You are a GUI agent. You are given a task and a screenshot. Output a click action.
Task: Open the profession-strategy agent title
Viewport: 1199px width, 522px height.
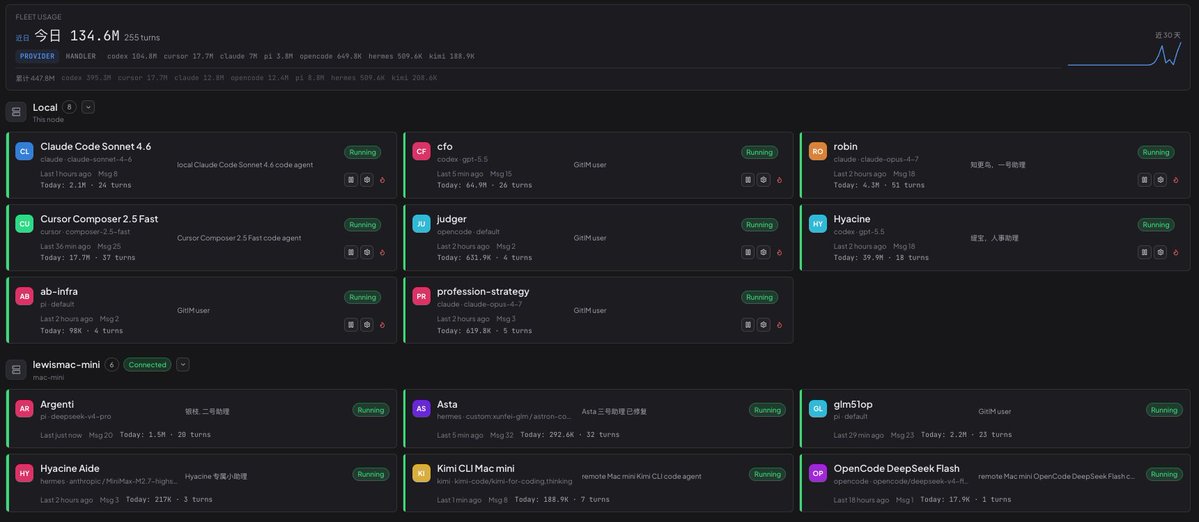click(483, 291)
